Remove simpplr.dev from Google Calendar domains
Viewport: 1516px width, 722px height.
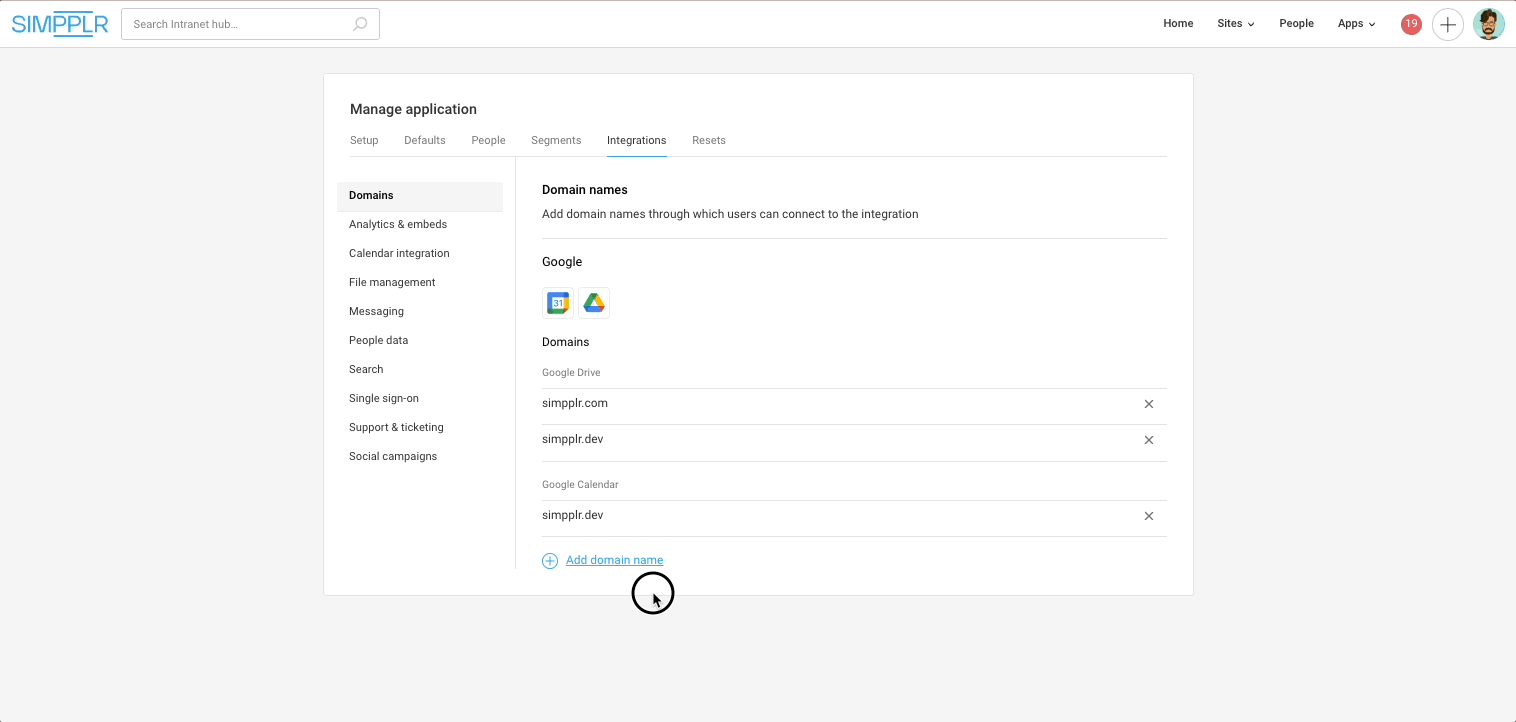pyautogui.click(x=1148, y=516)
